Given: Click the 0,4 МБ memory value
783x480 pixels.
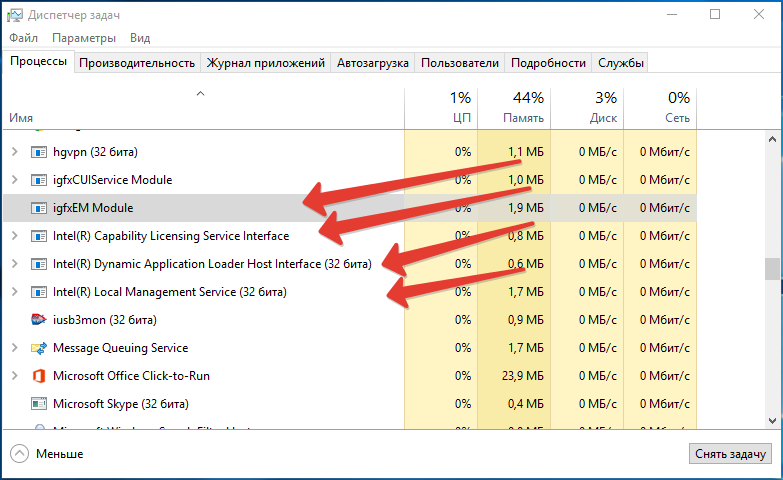Looking at the screenshot, I should pyautogui.click(x=525, y=404).
